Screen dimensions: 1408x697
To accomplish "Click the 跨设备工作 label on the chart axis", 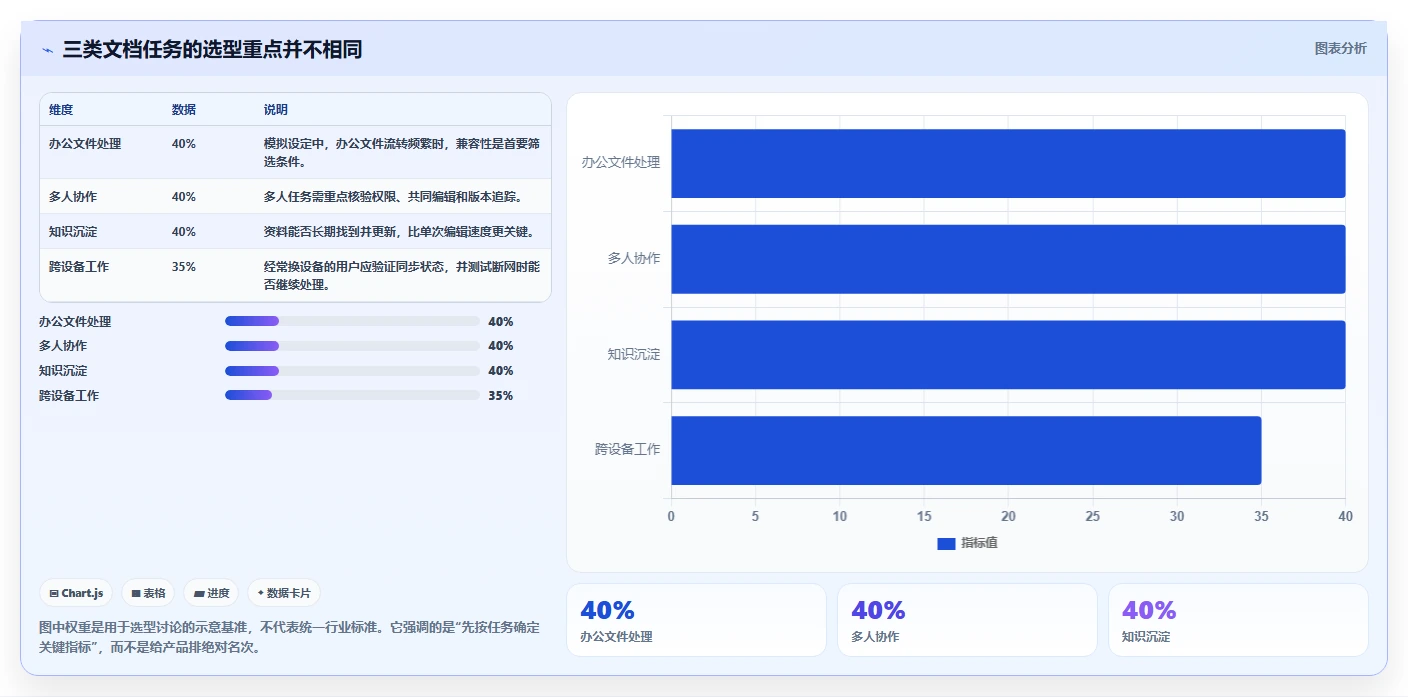I will click(x=628, y=450).
